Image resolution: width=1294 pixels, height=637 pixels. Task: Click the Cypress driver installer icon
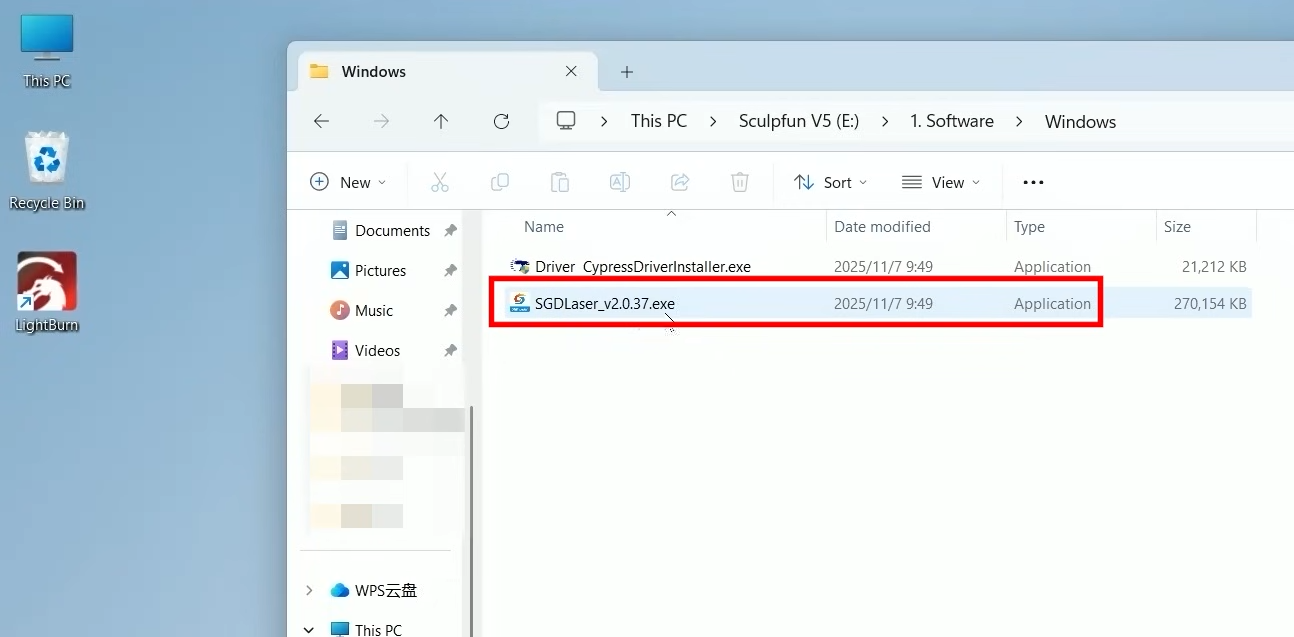pos(519,267)
